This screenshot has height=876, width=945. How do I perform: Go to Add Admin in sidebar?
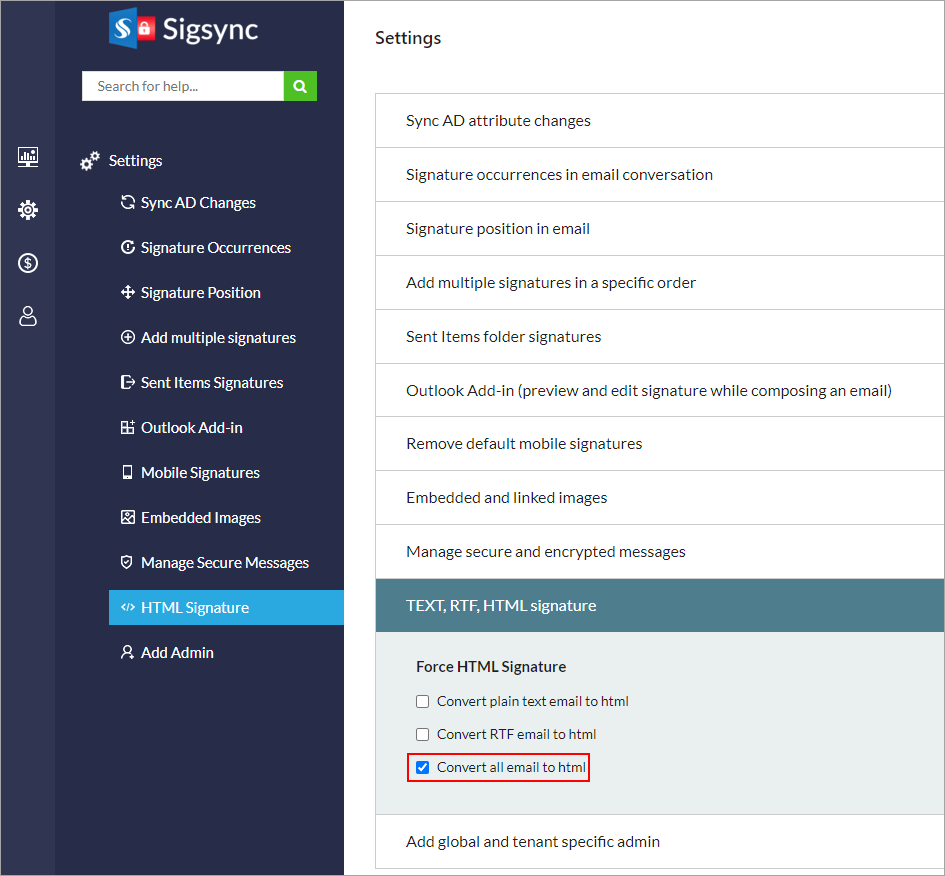[x=177, y=653]
